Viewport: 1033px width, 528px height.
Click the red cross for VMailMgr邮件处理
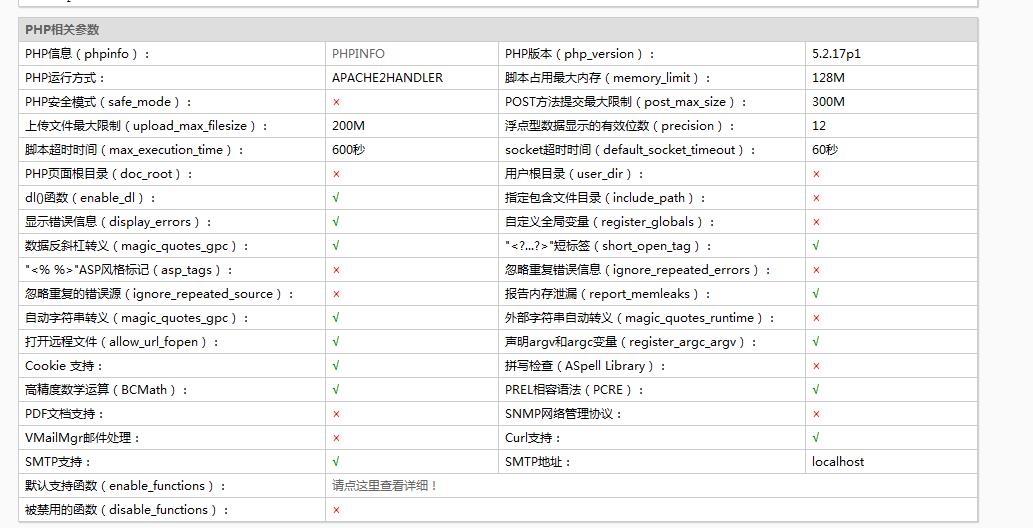(x=337, y=438)
